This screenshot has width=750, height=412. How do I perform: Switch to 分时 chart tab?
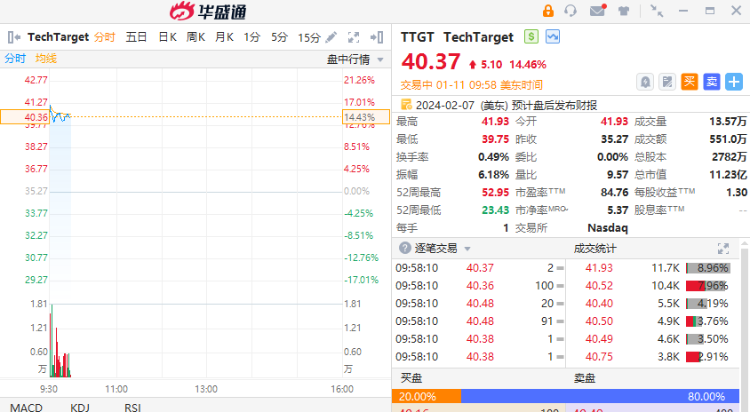[x=104, y=37]
